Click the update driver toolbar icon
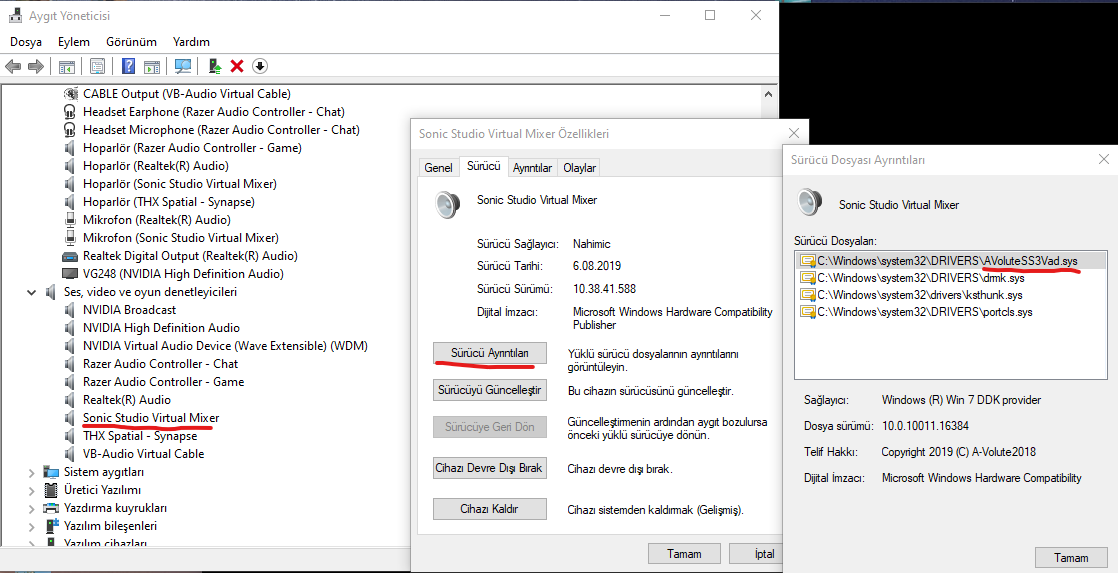 215,66
